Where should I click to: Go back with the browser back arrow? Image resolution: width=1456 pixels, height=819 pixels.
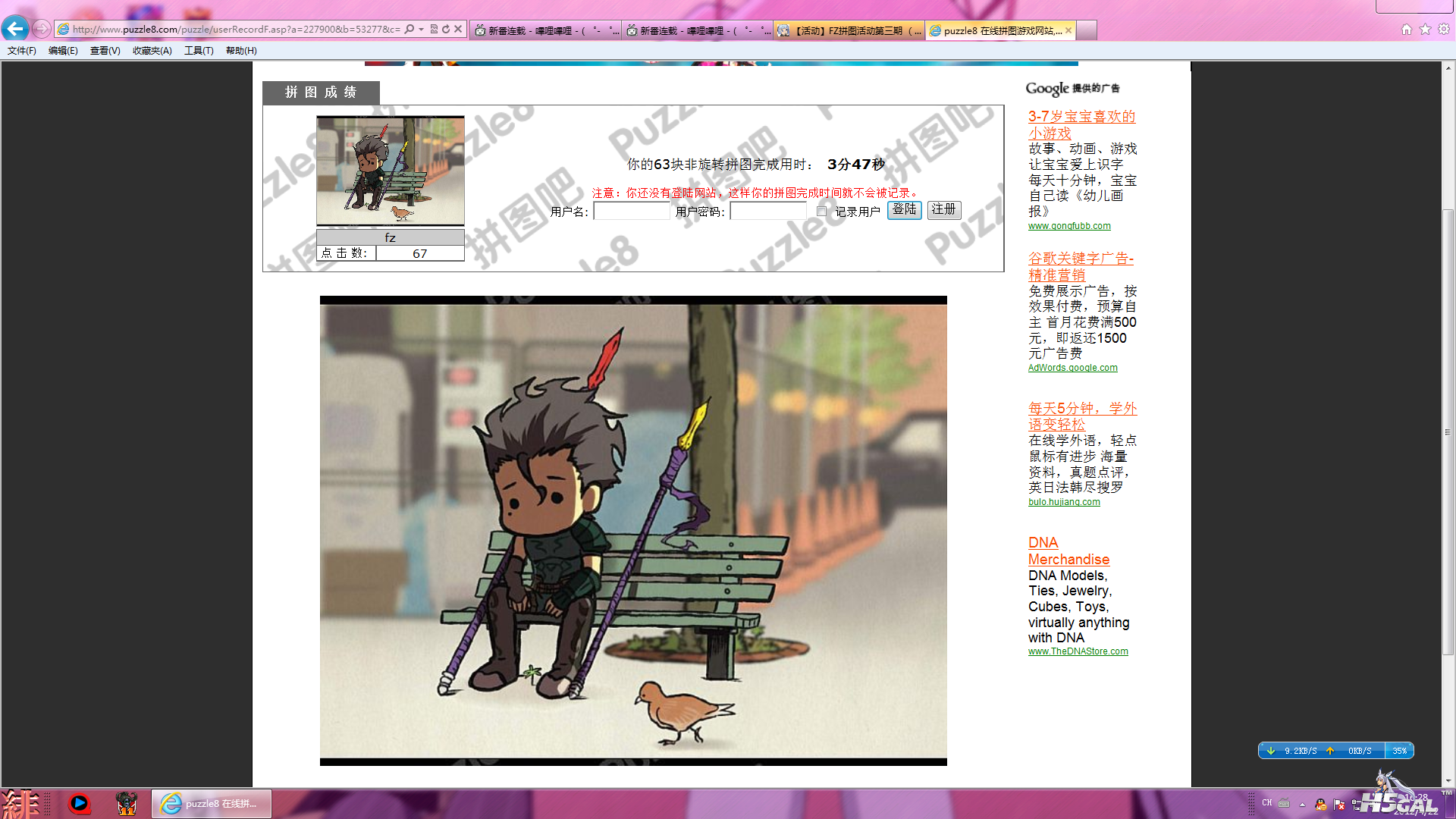15,29
